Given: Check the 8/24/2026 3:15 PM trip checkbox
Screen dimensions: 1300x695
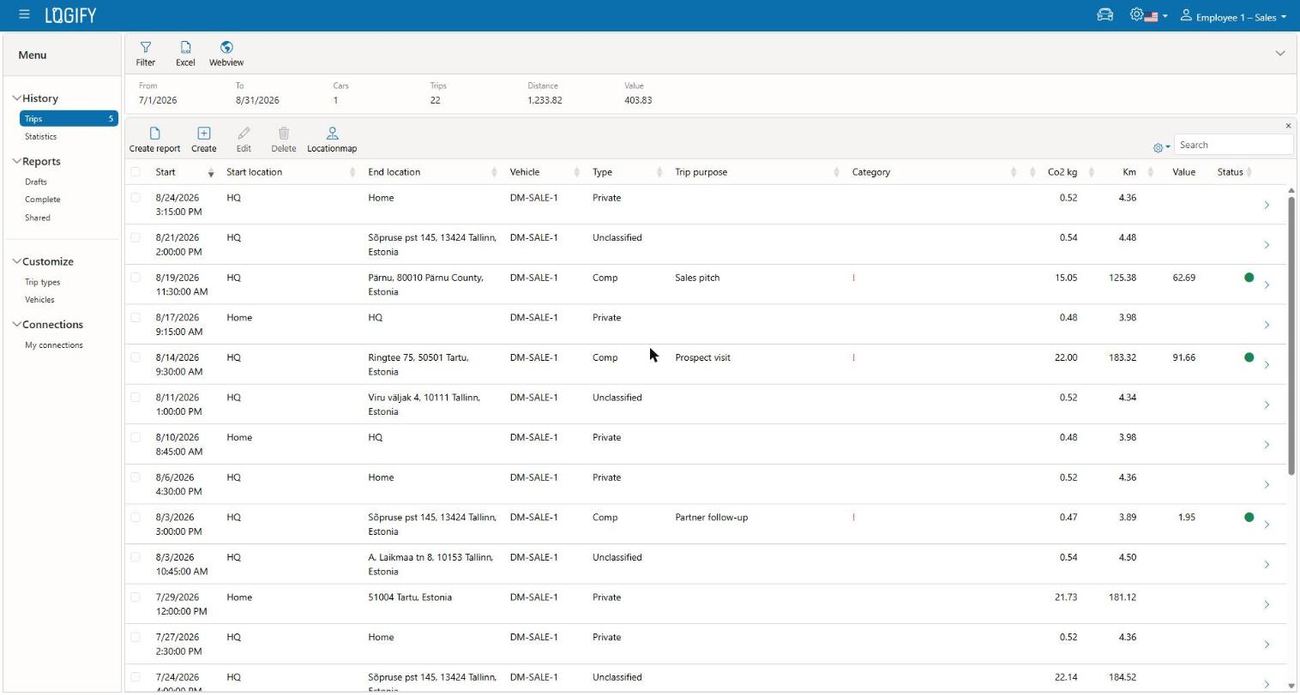Looking at the screenshot, I should point(135,197).
